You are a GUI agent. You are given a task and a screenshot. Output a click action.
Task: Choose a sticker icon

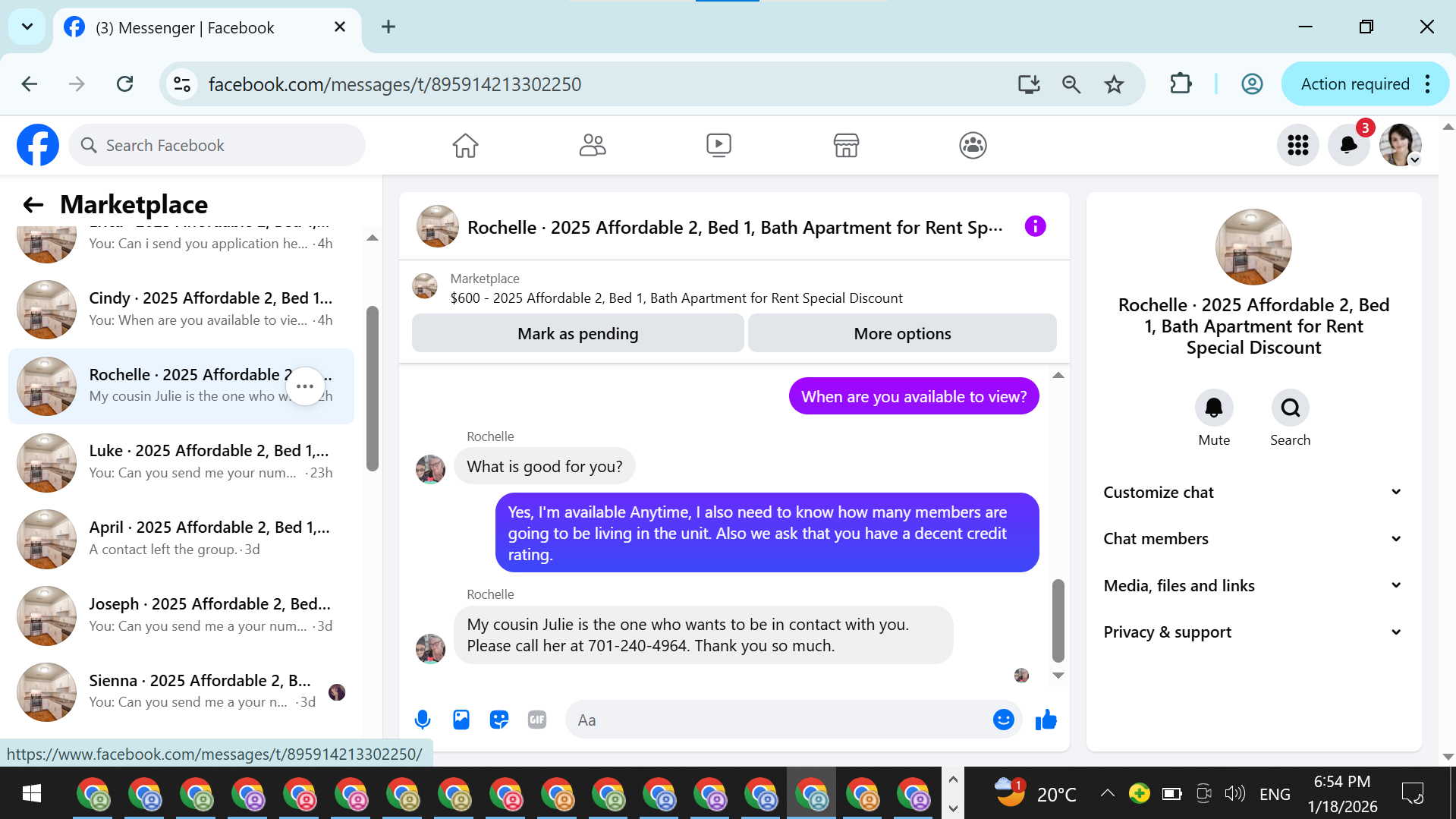498,720
